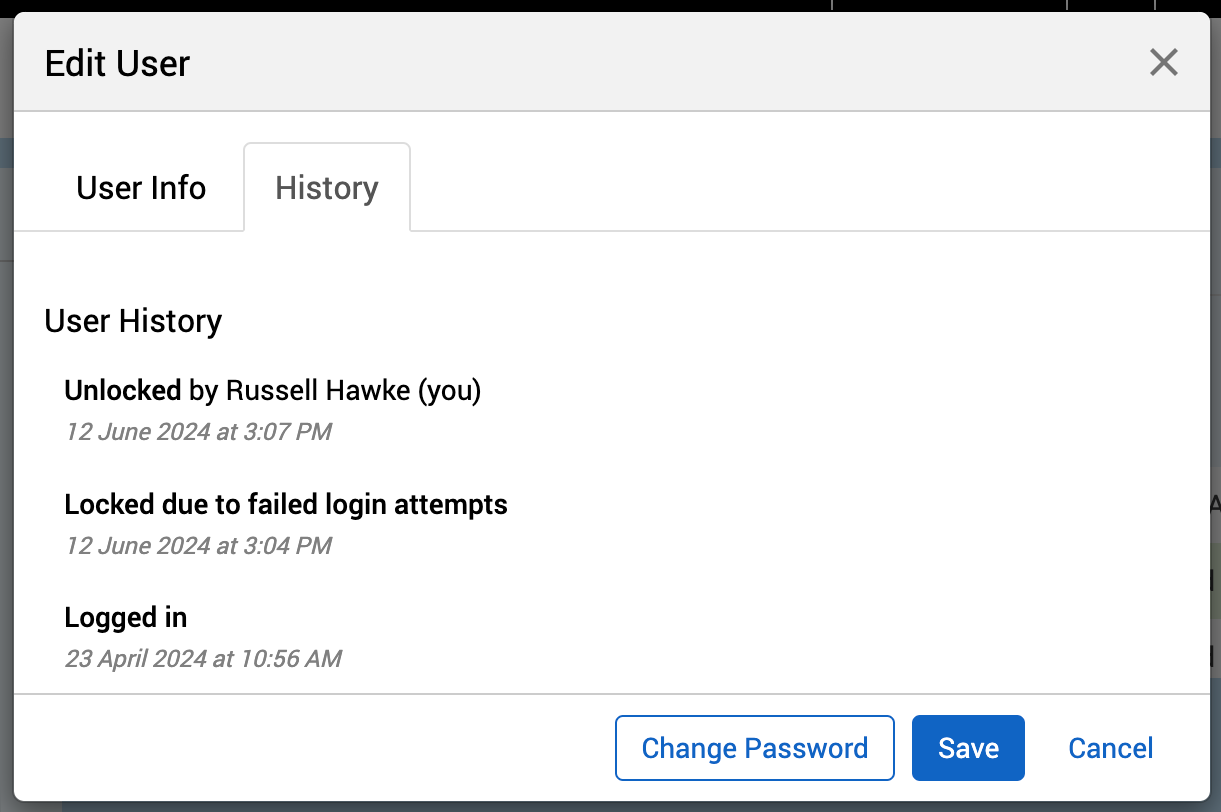Click the User History heading

133,321
